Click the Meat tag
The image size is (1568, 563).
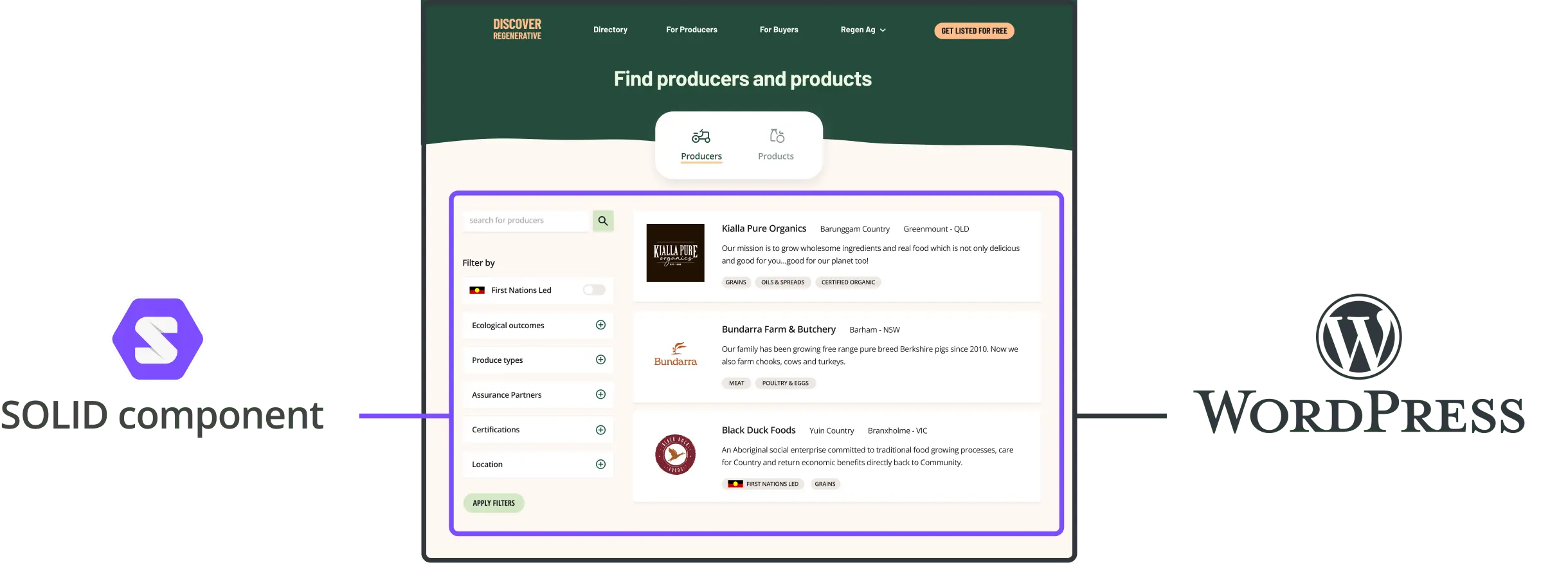pos(737,383)
